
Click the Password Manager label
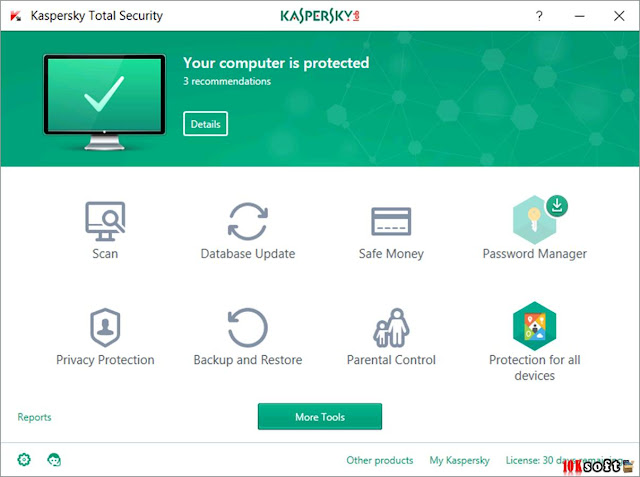point(535,254)
